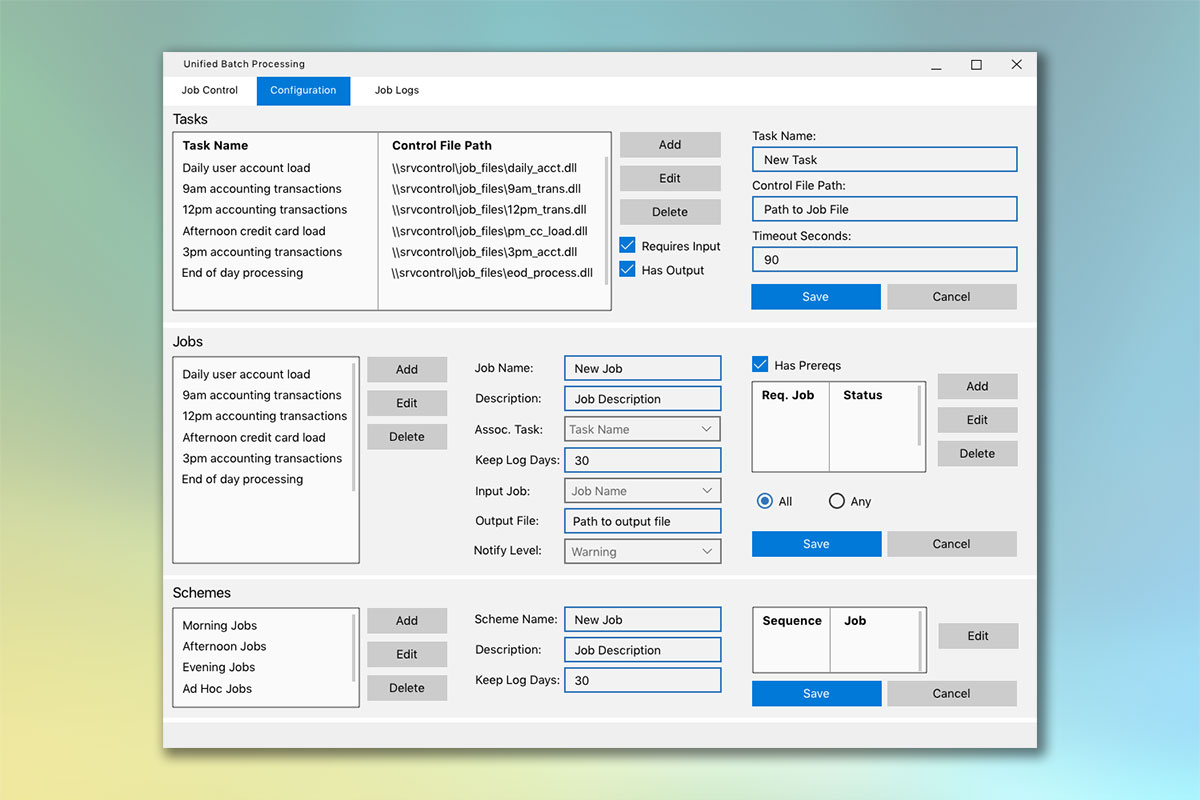Click Edit next to the Jobs list
The height and width of the screenshot is (800, 1200).
(x=407, y=403)
